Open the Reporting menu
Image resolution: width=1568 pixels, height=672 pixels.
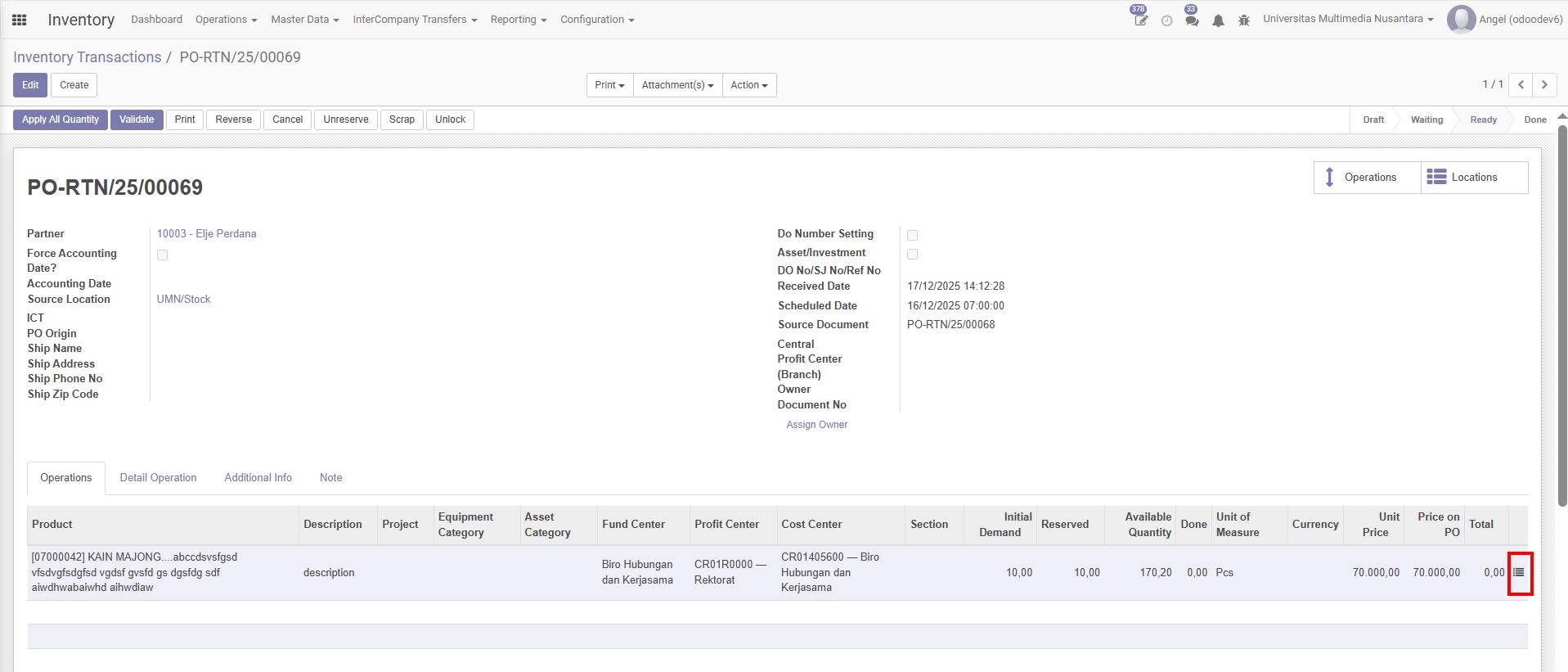pos(518,20)
